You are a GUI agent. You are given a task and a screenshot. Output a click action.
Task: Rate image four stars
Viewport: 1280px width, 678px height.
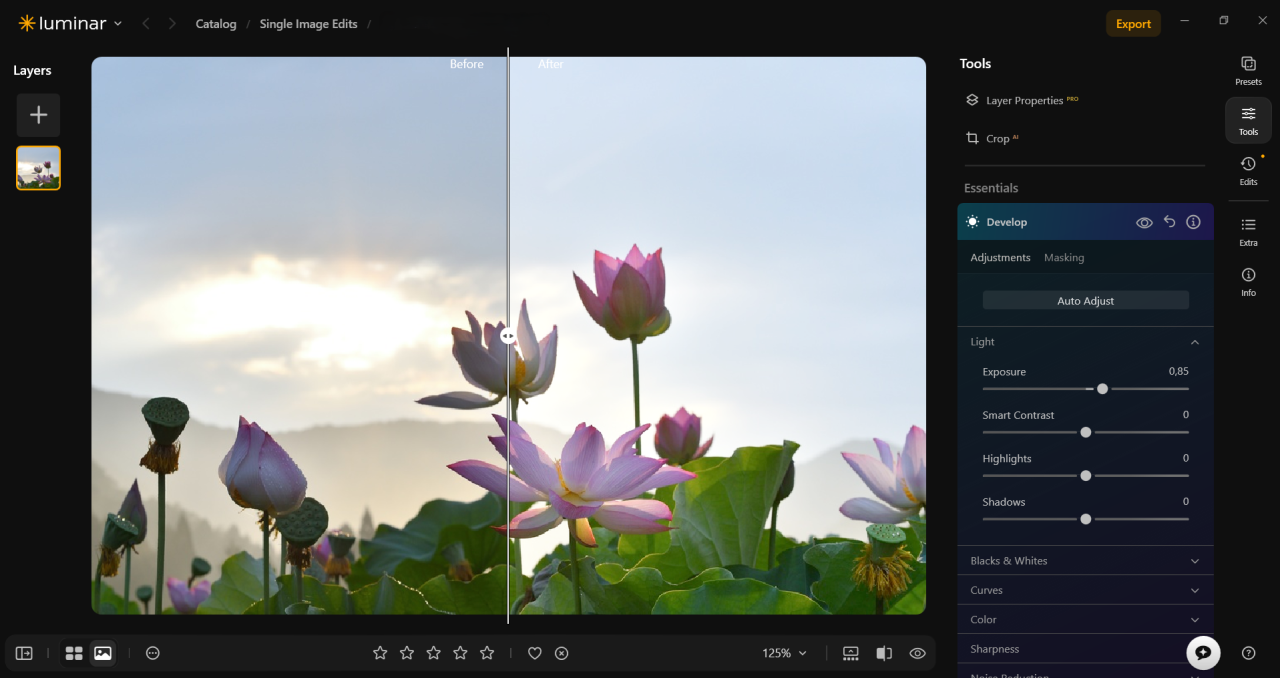[x=460, y=653]
